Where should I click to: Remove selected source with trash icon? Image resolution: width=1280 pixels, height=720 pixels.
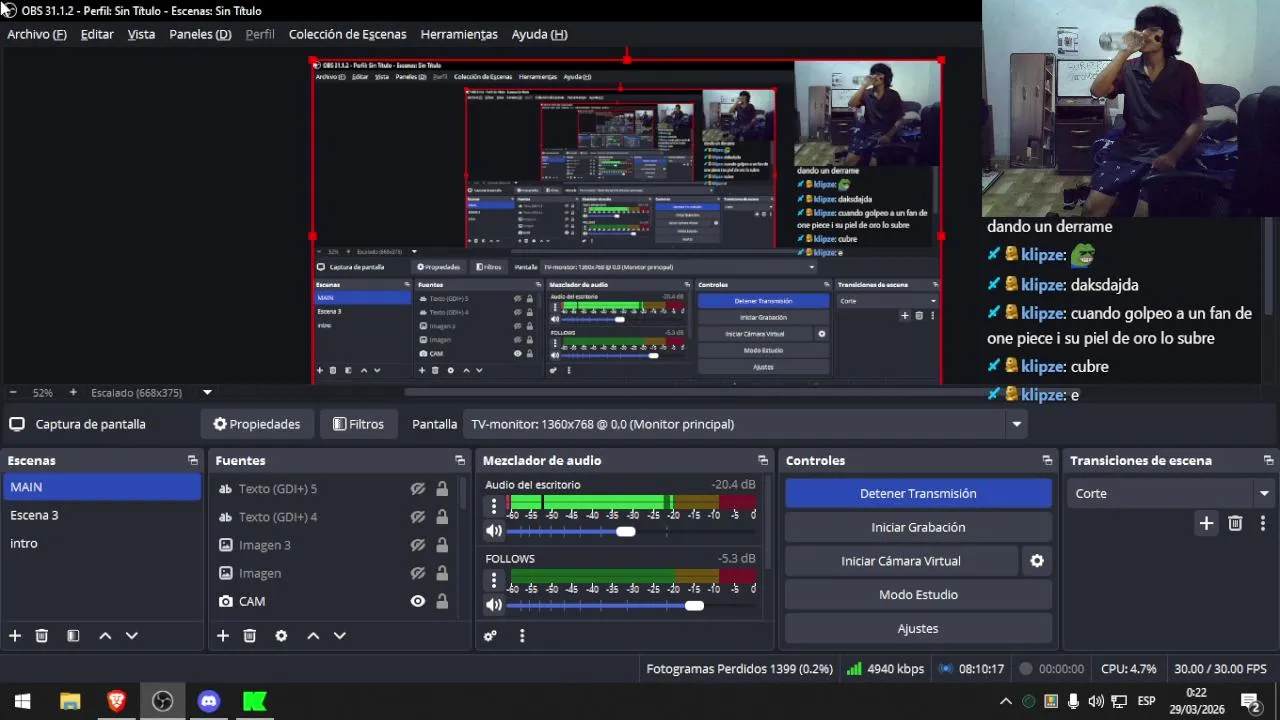click(250, 636)
